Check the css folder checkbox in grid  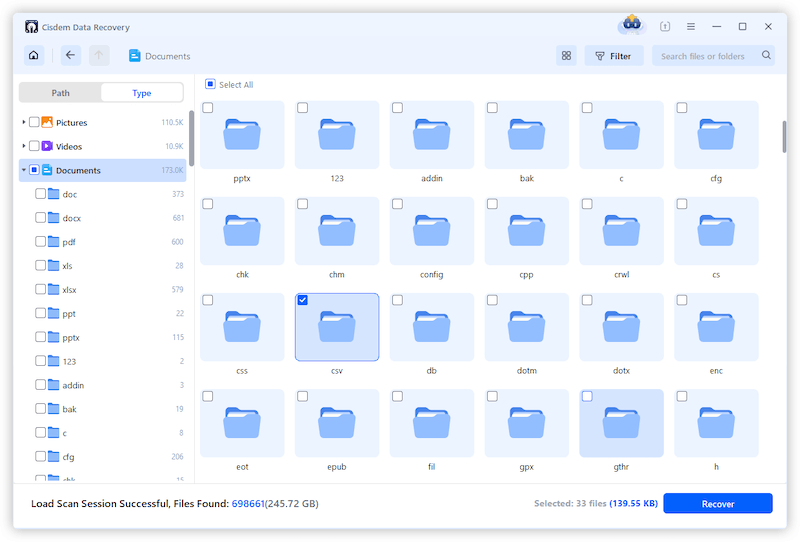coord(208,300)
